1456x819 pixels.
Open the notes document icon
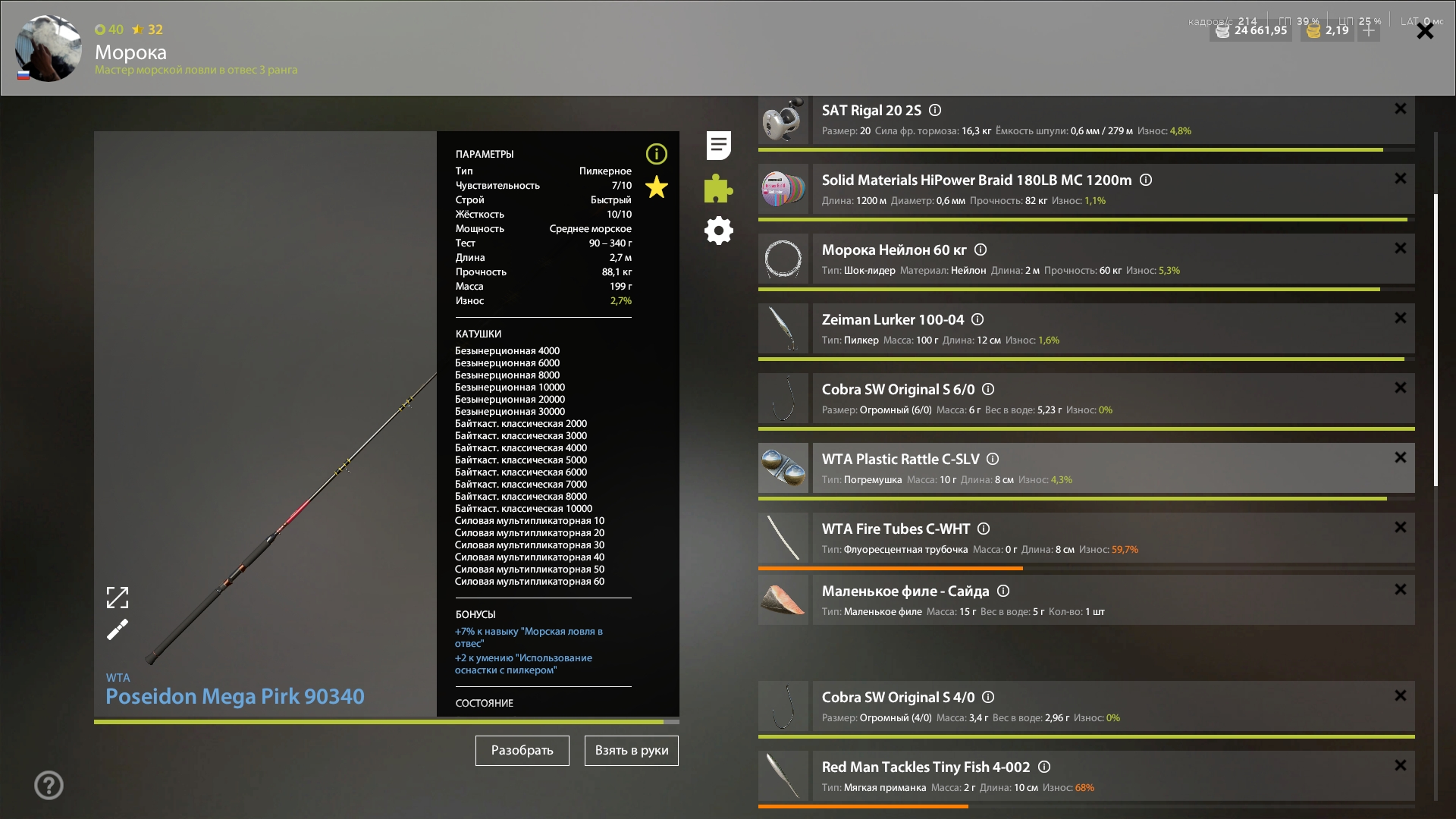click(x=718, y=146)
